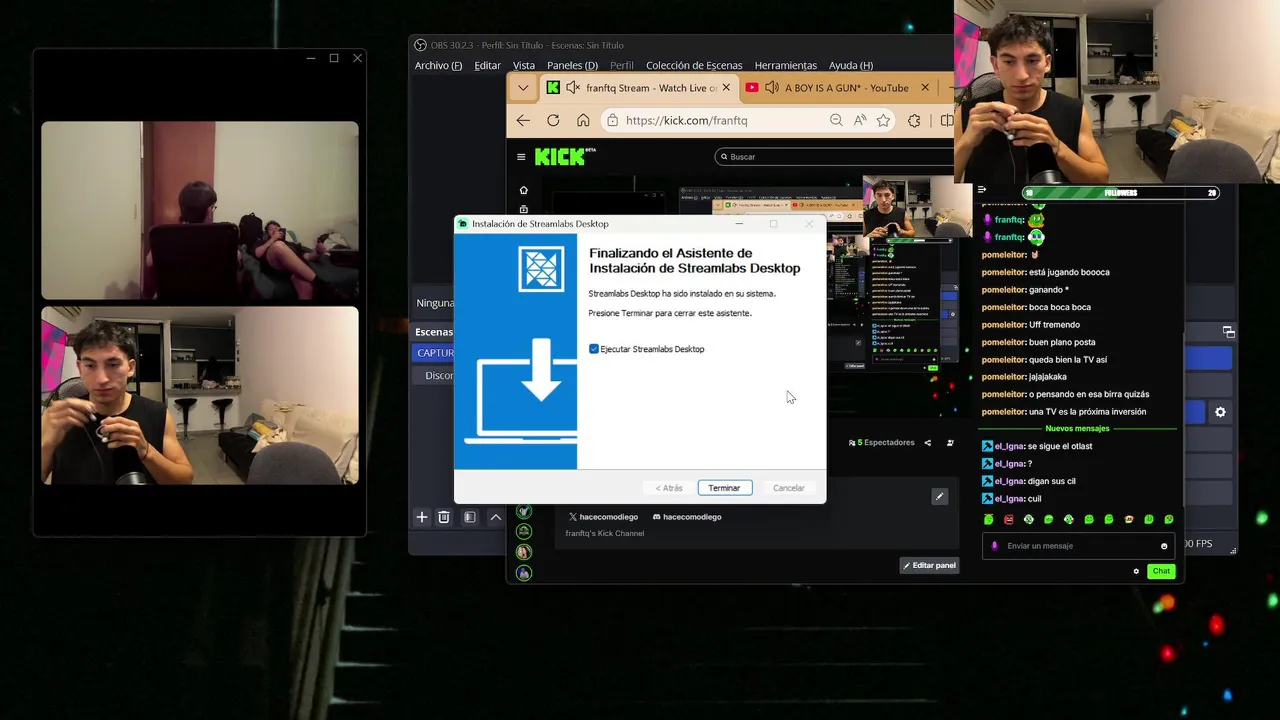
Task: Click the Kick sidebar home icon
Action: tap(523, 190)
